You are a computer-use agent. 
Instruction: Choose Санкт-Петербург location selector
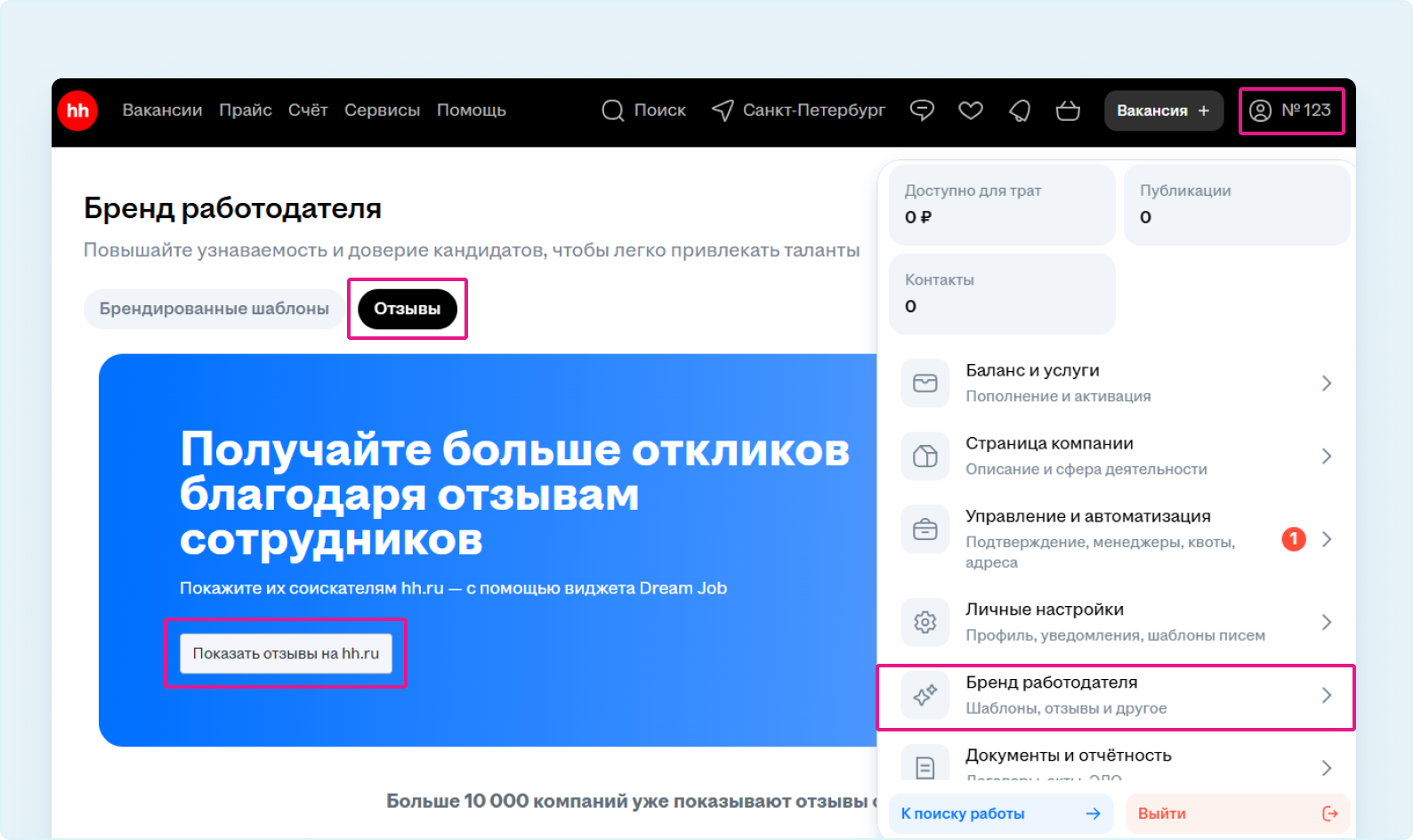(799, 110)
